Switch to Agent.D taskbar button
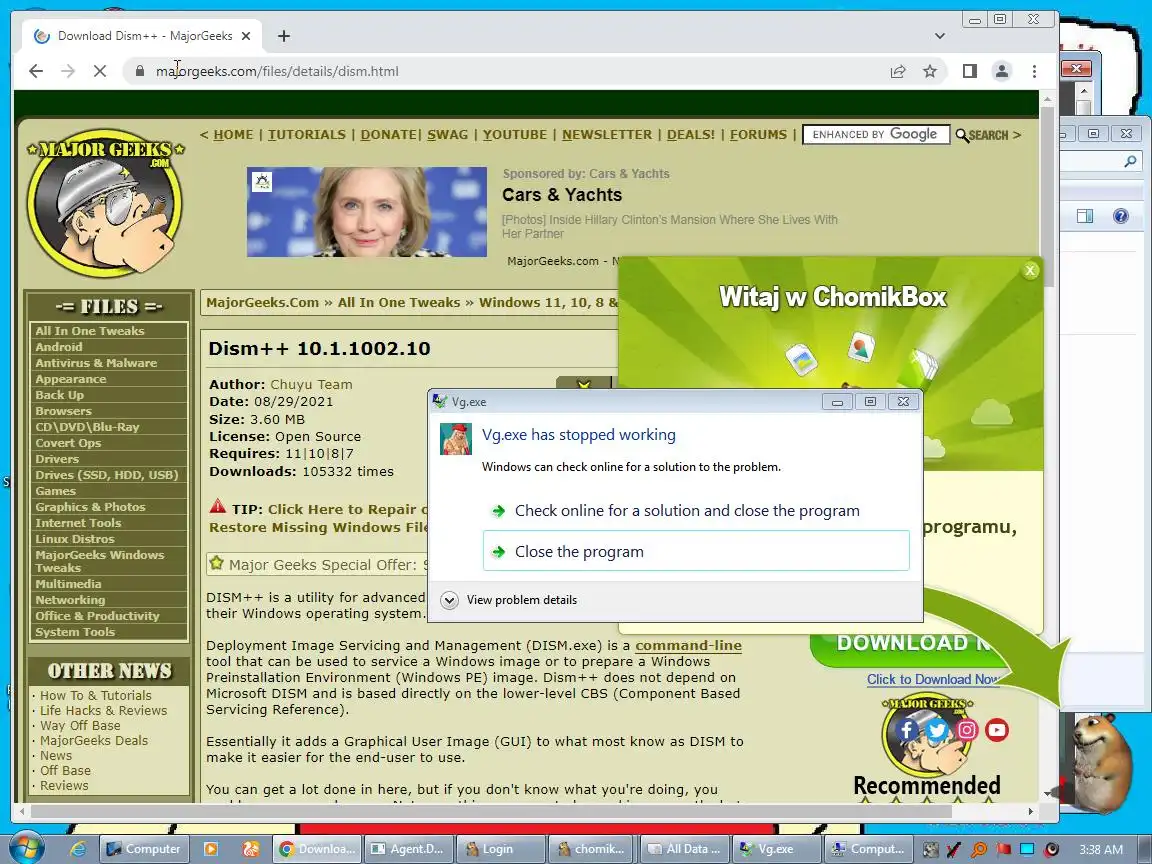The height and width of the screenshot is (864, 1152). point(409,849)
